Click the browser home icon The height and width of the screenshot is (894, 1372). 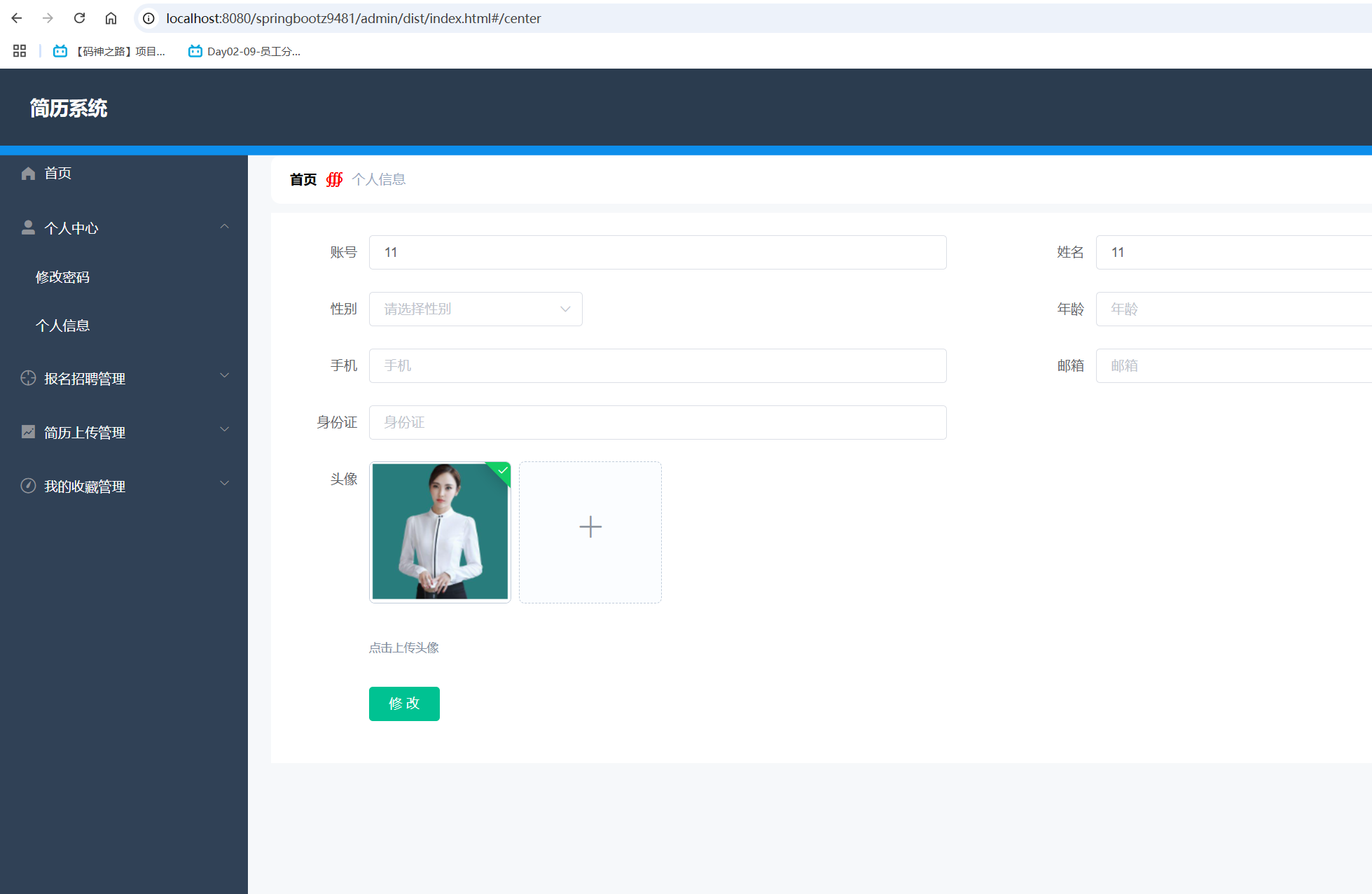click(x=111, y=18)
